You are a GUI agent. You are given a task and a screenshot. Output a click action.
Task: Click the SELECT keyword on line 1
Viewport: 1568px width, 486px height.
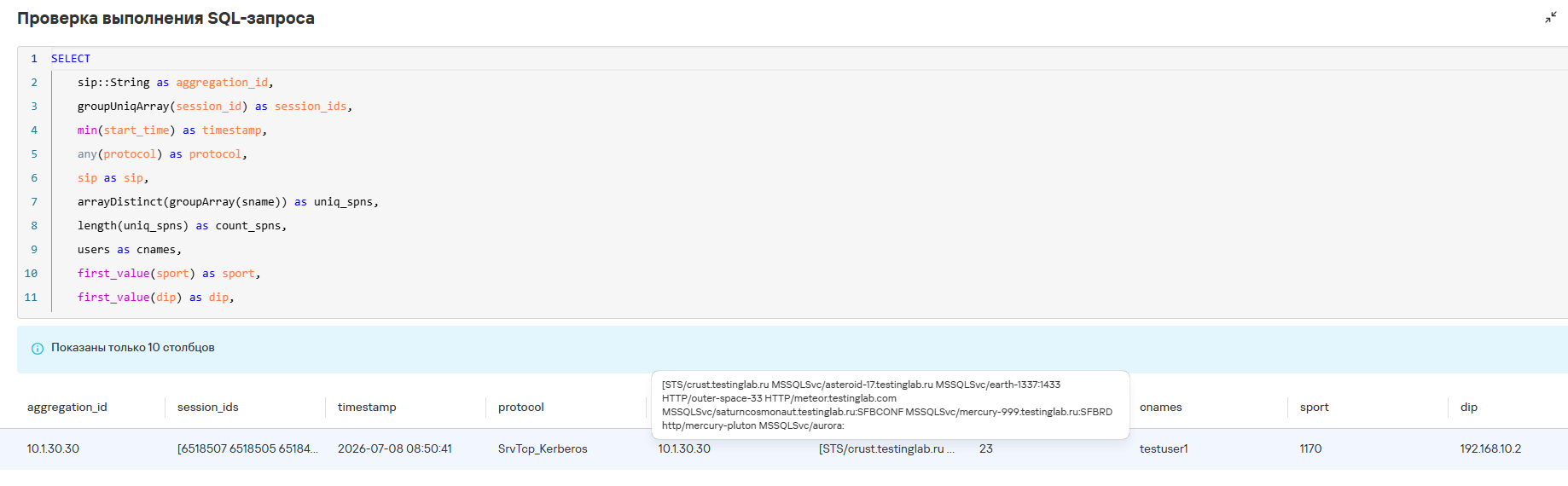click(x=71, y=59)
